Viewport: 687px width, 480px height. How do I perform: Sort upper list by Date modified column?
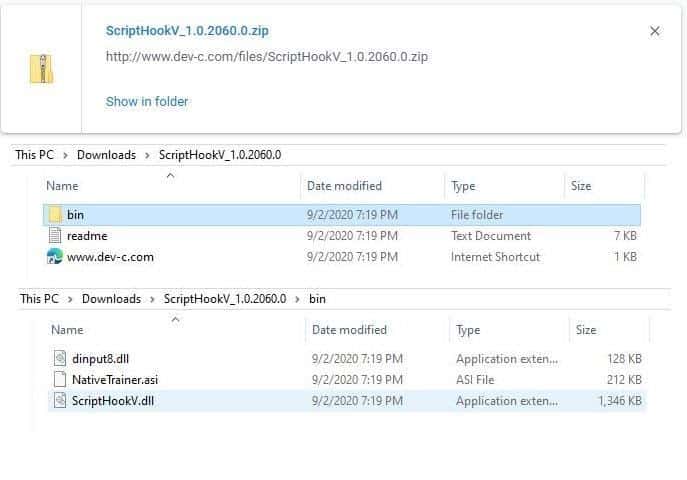click(x=344, y=186)
